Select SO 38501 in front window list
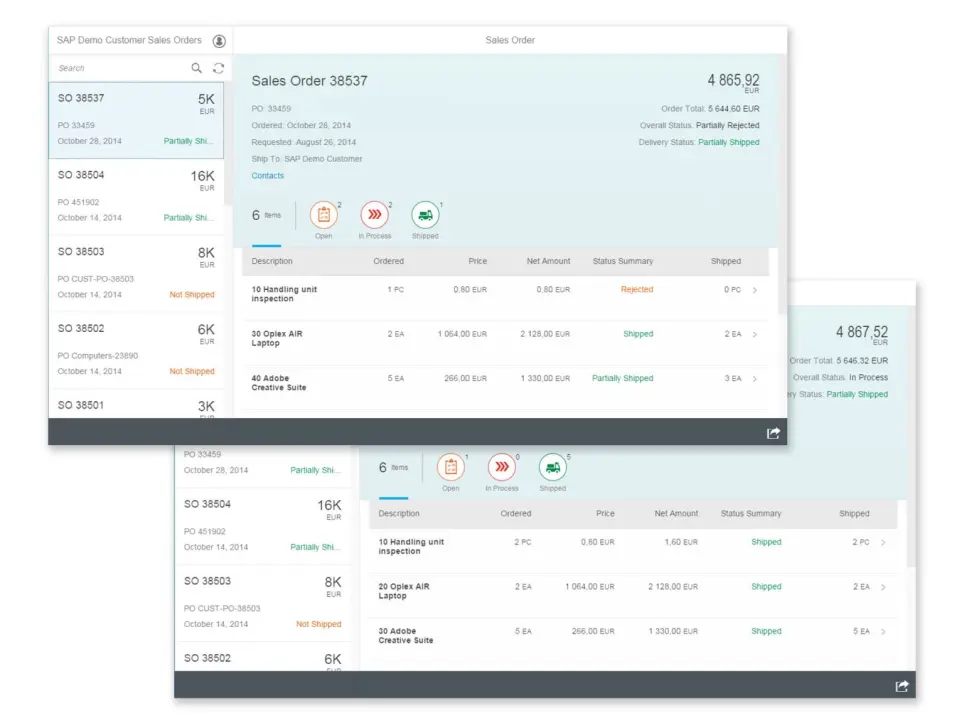The width and height of the screenshot is (964, 725). 136,405
